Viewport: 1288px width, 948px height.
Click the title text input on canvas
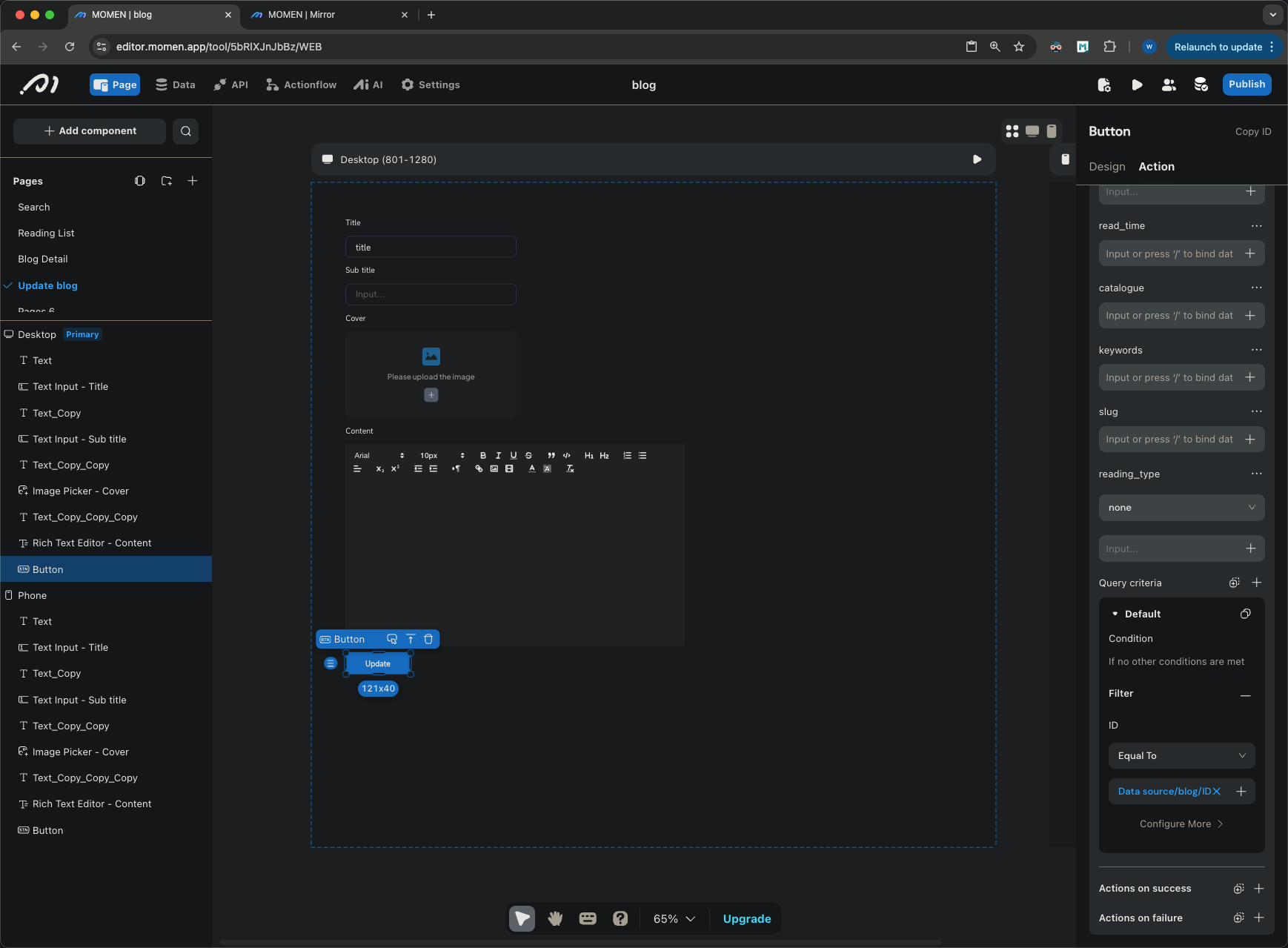(x=431, y=248)
